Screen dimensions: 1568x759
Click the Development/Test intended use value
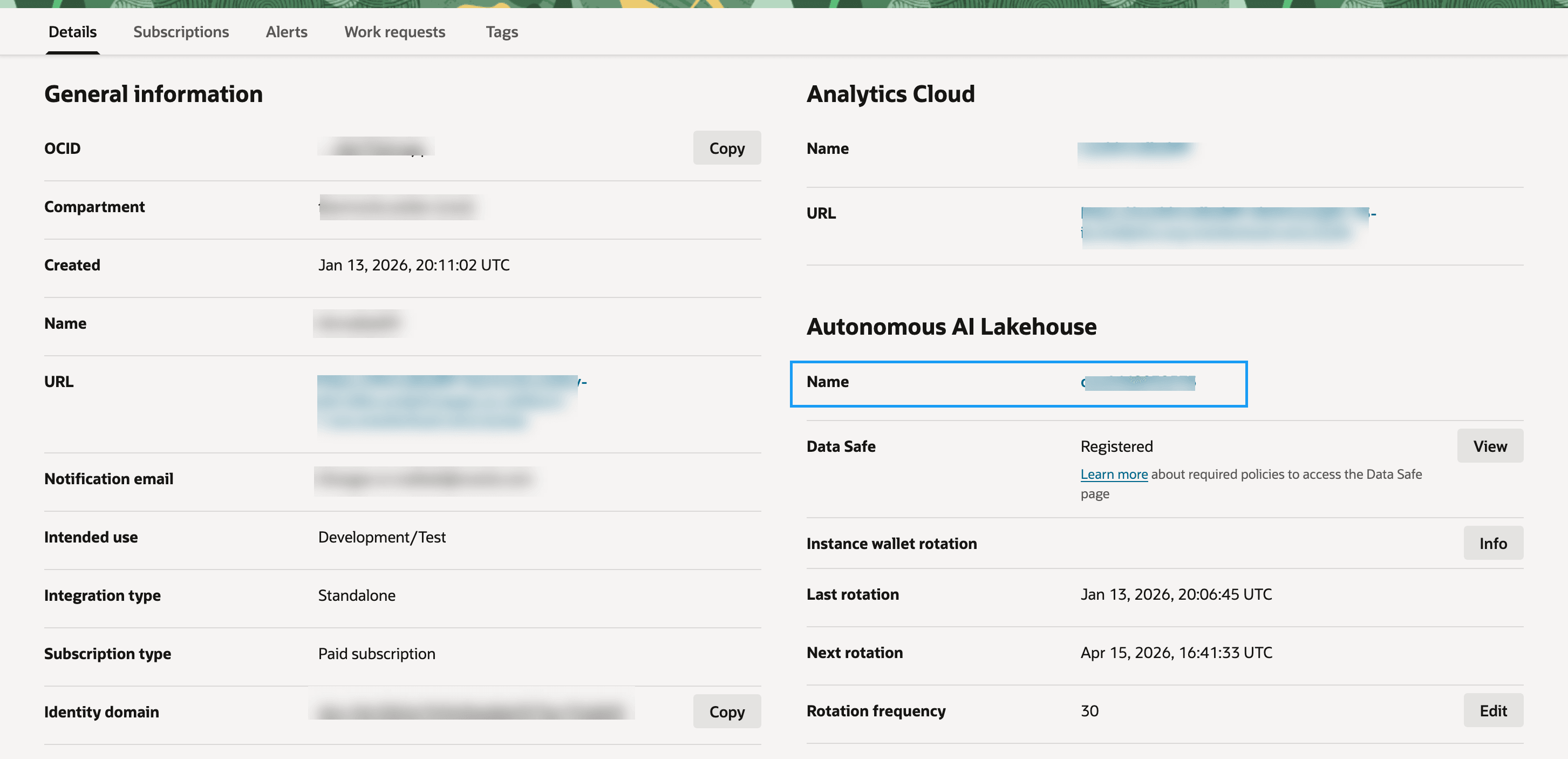382,537
